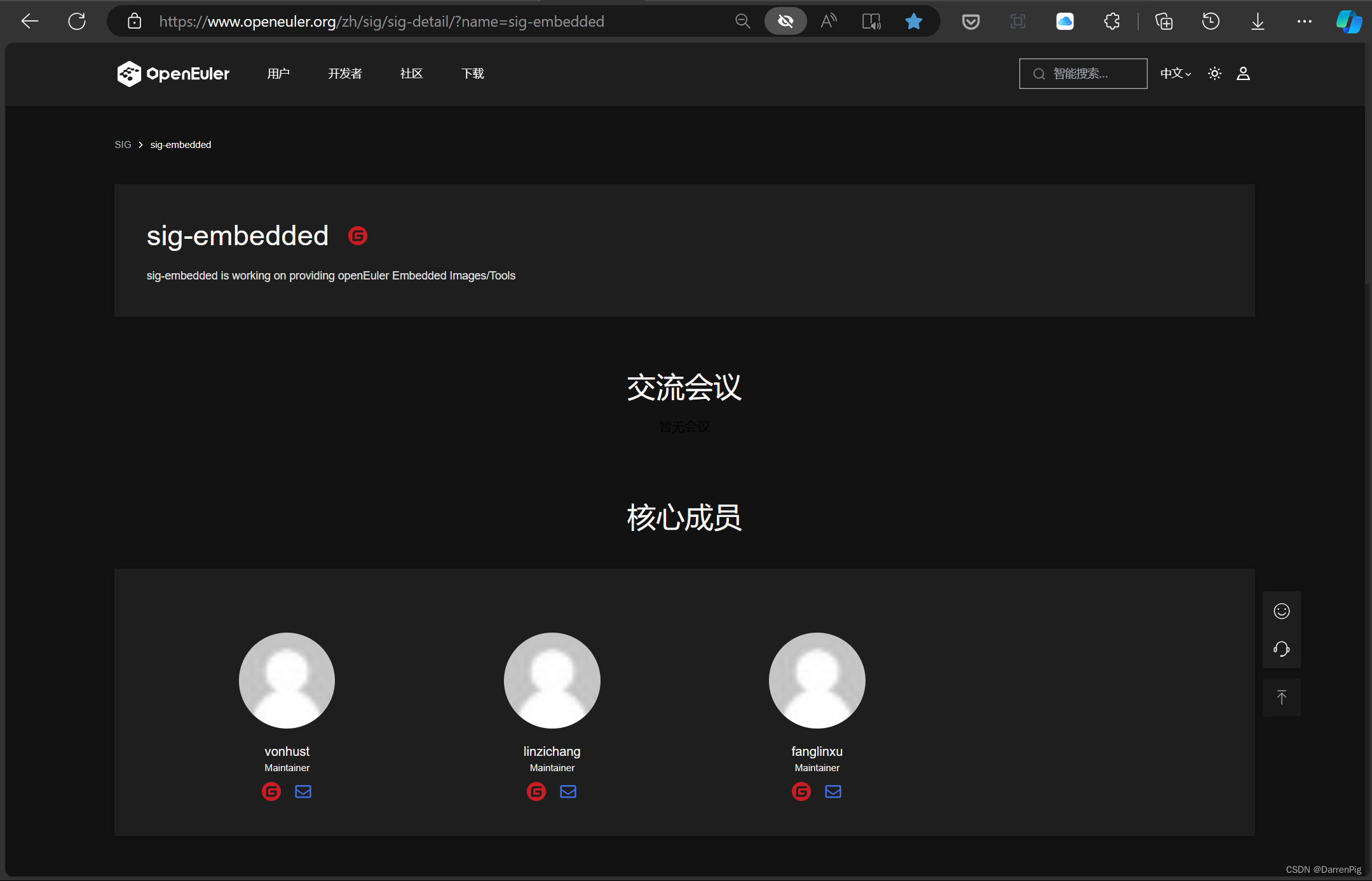Click the 交流会议 section heading
The height and width of the screenshot is (881, 1372).
point(684,387)
